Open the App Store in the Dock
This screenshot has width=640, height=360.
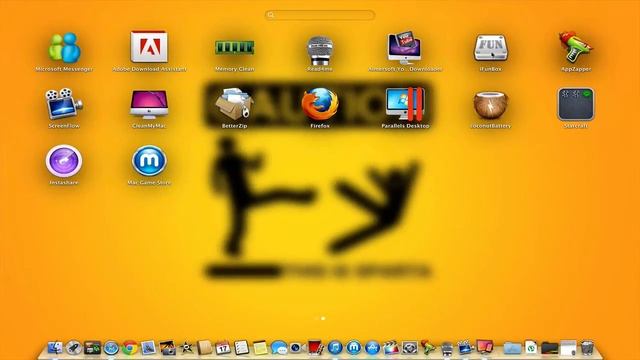click(x=372, y=348)
